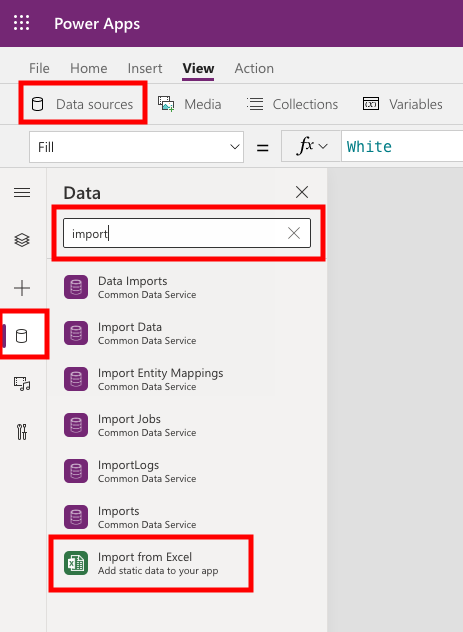Open Collections from the ribbon
This screenshot has height=632, width=463.
pyautogui.click(x=293, y=104)
